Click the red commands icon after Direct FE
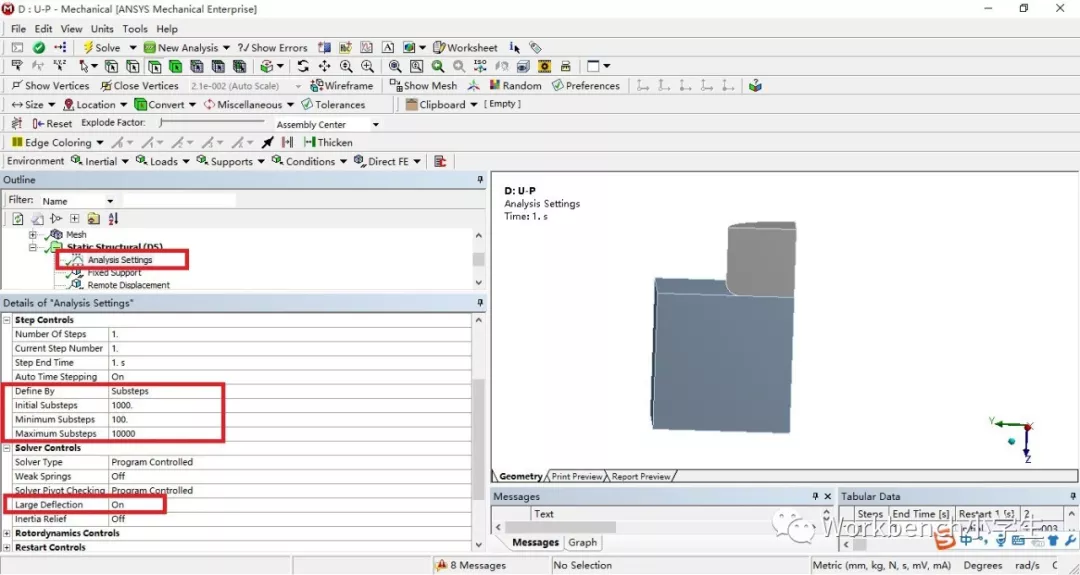Screen dimensions: 1080x575 click(x=440, y=161)
